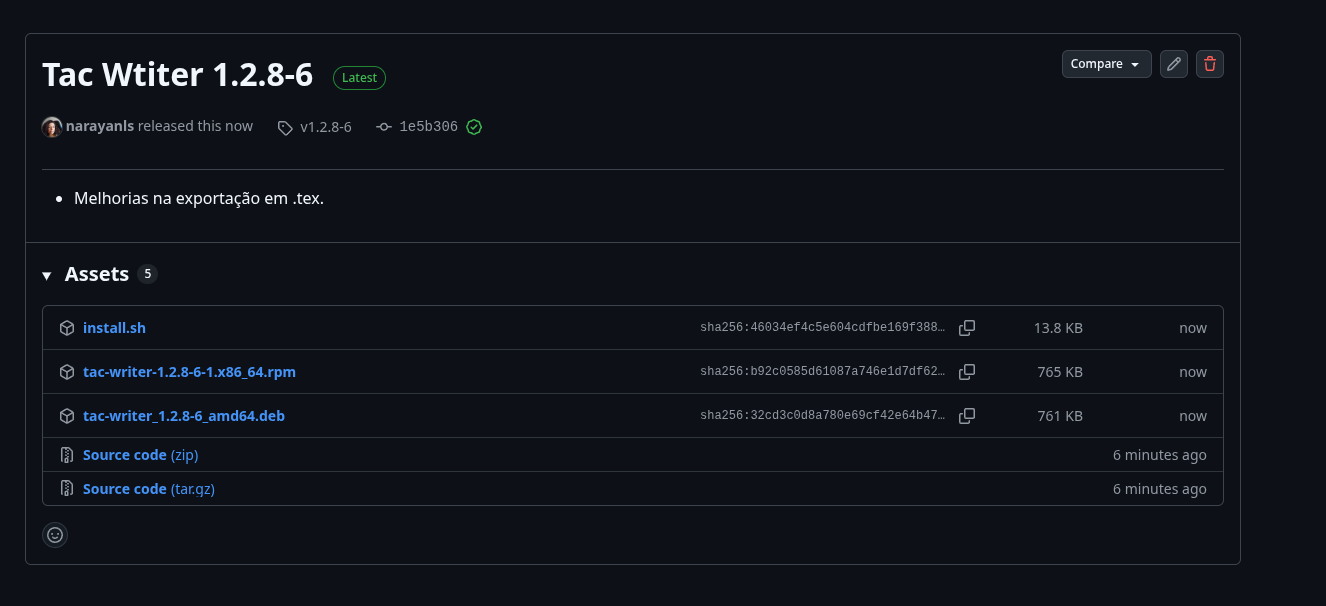Download tac-writer_1.2.8-6_amd64.deb
The width and height of the screenshot is (1326, 606).
tap(183, 416)
